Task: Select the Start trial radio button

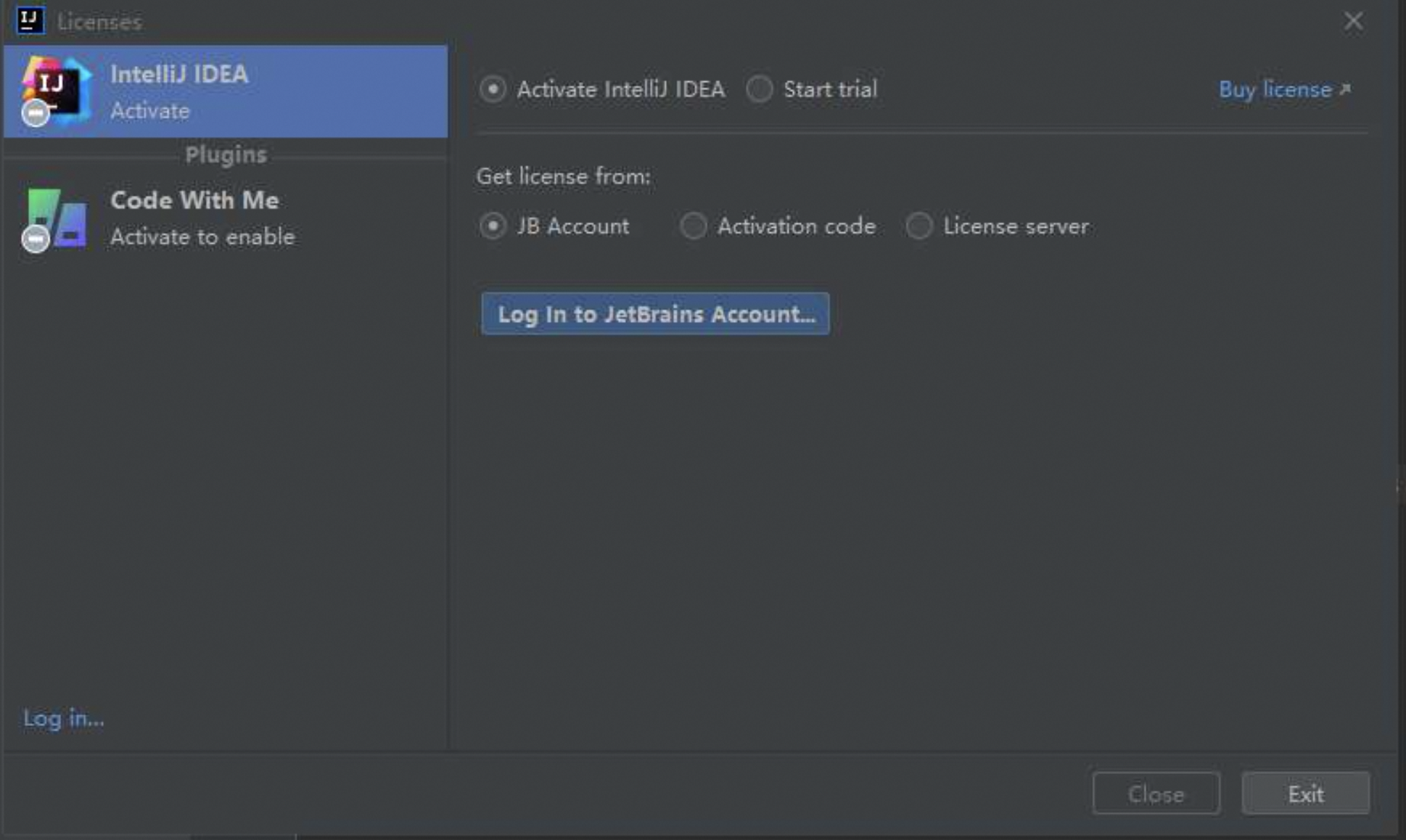Action: click(x=761, y=89)
